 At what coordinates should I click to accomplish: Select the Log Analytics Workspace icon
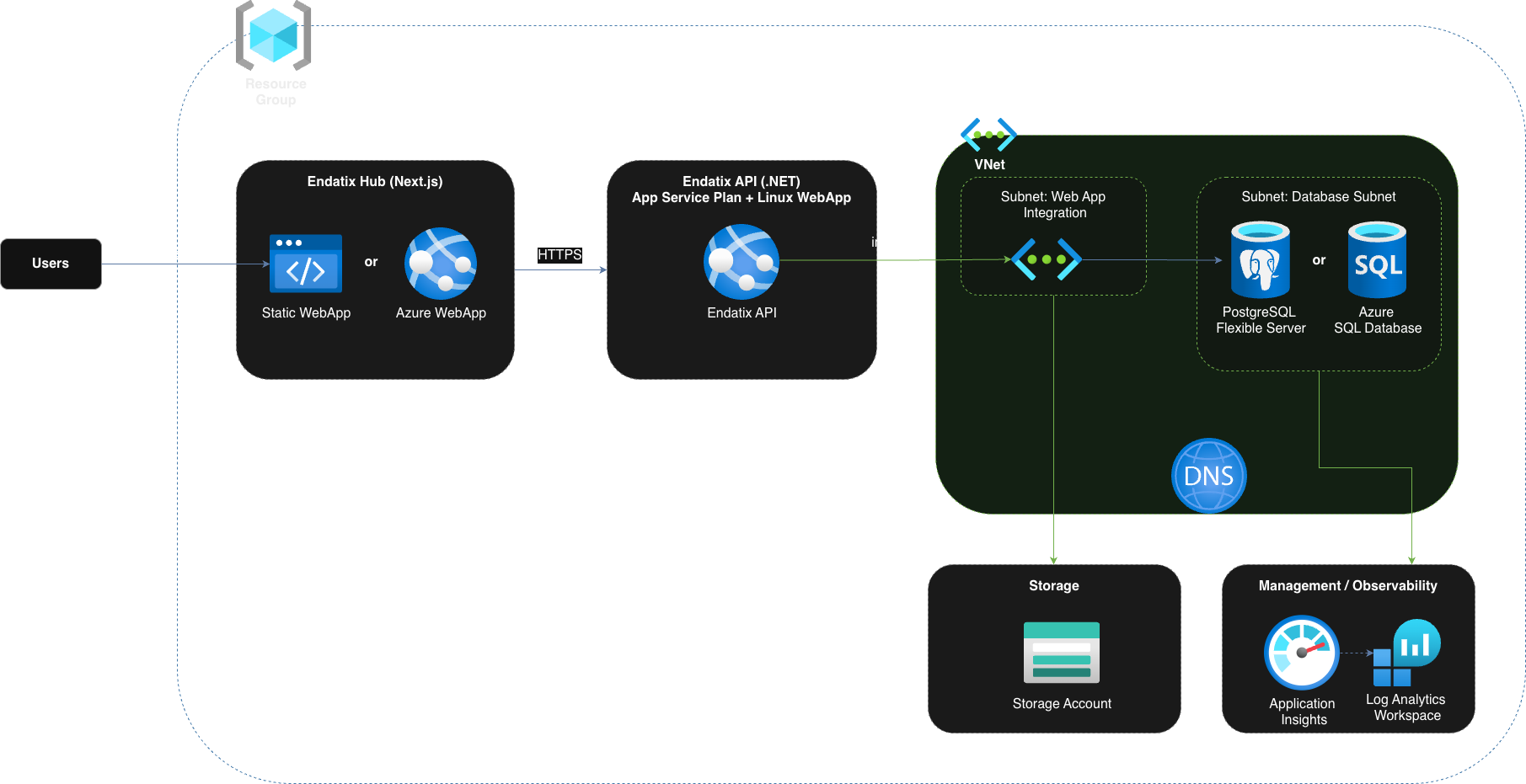tap(1406, 653)
